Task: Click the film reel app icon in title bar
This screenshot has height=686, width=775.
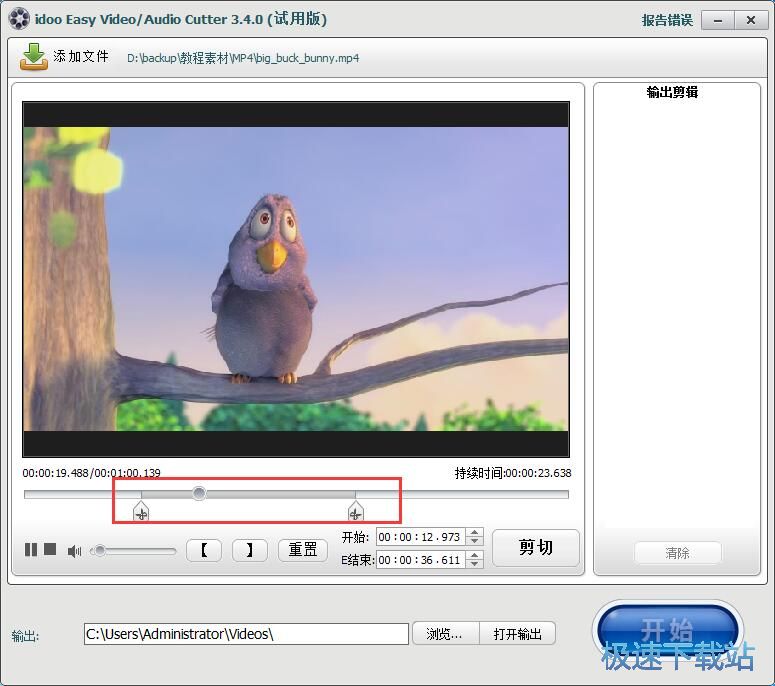Action: tap(19, 19)
